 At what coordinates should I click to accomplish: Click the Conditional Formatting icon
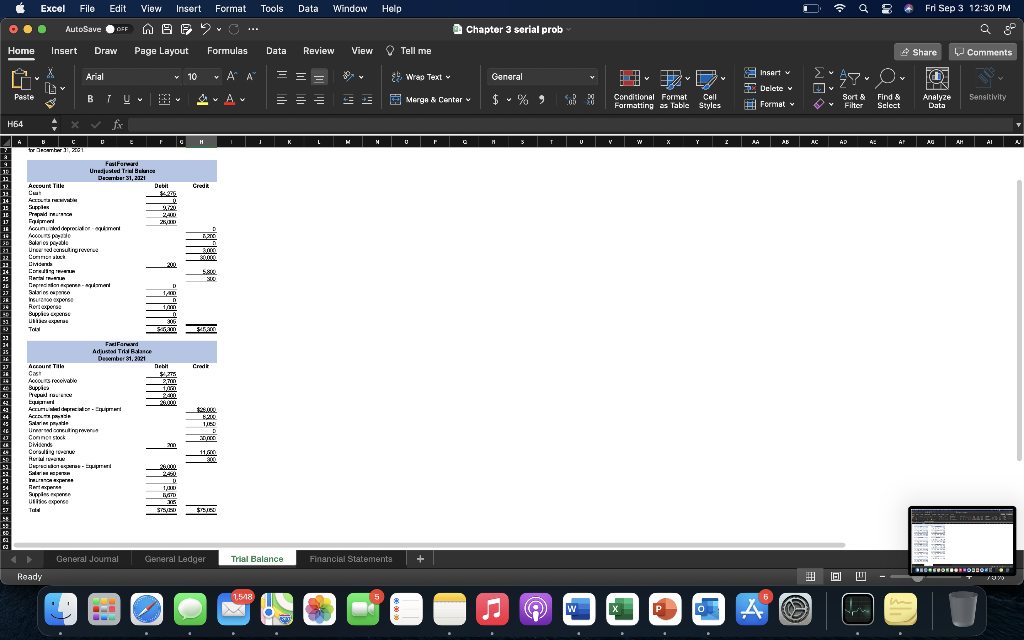pyautogui.click(x=630, y=79)
